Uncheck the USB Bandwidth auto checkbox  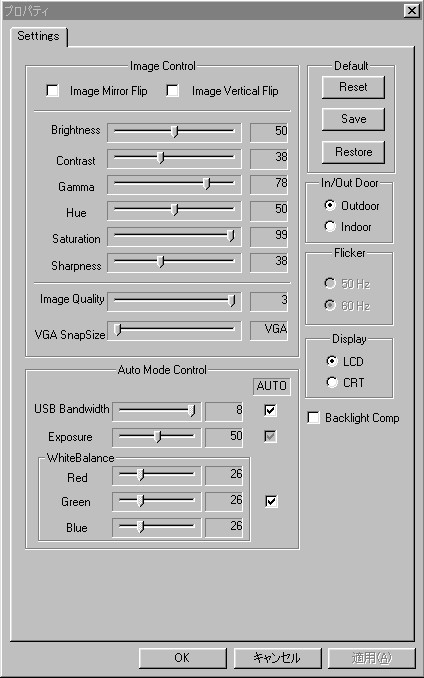click(x=271, y=410)
